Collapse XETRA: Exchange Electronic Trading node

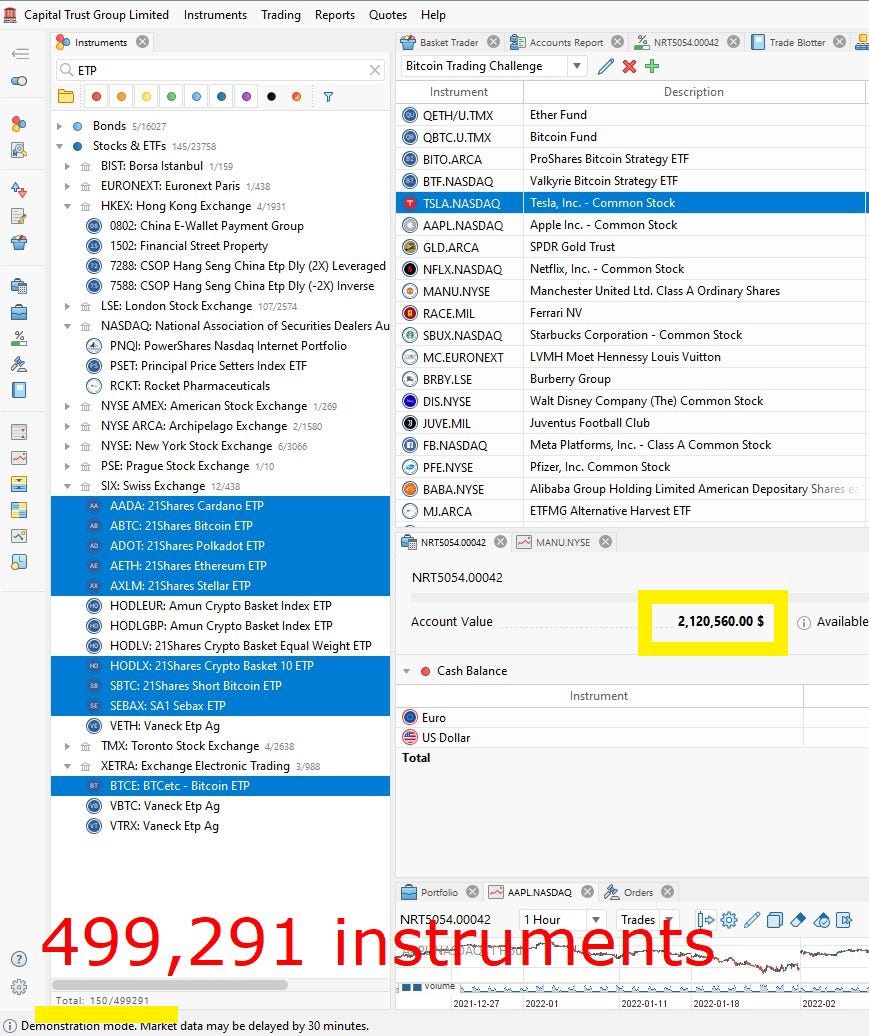(67, 766)
